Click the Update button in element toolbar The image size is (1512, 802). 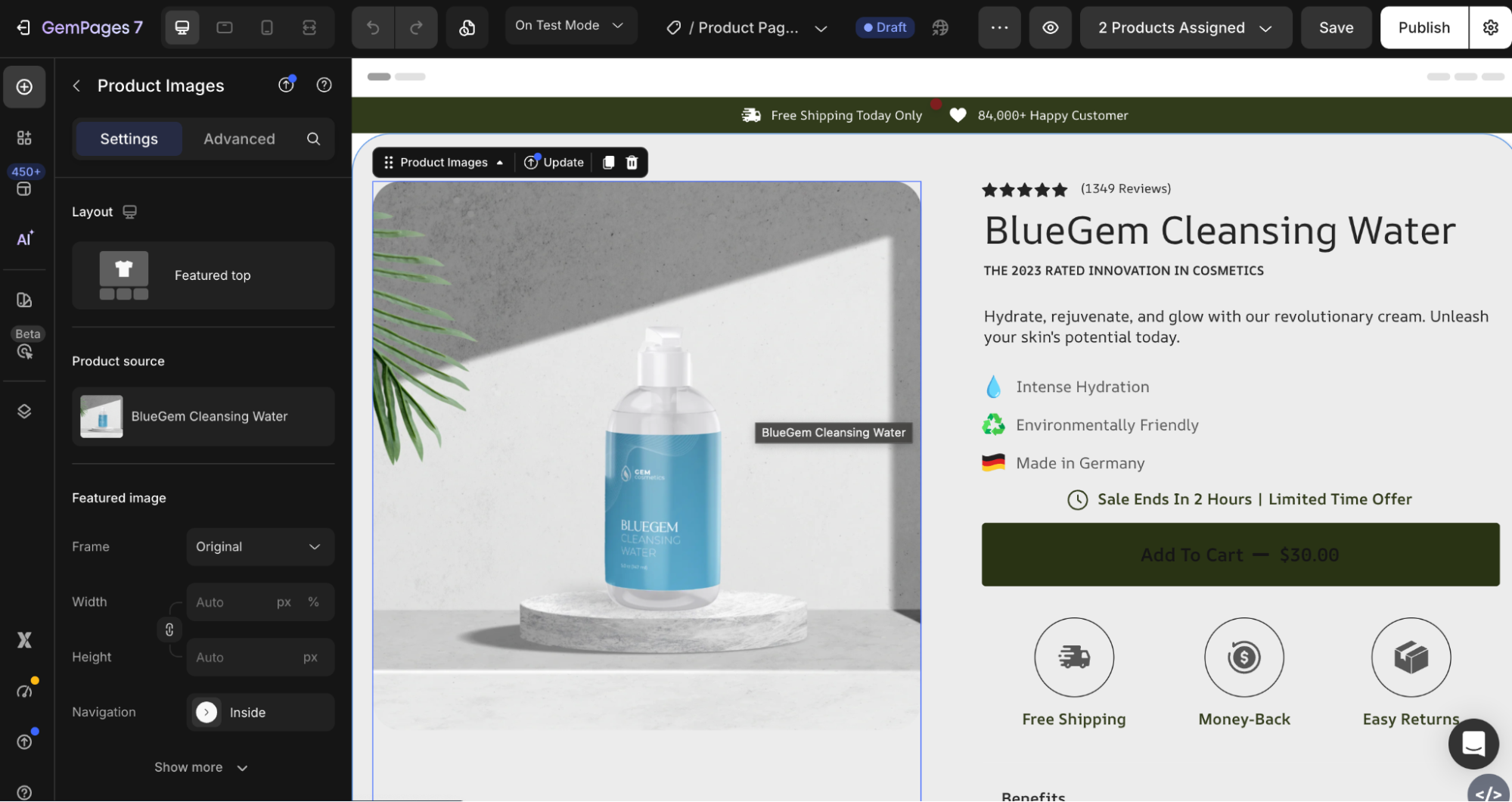554,162
